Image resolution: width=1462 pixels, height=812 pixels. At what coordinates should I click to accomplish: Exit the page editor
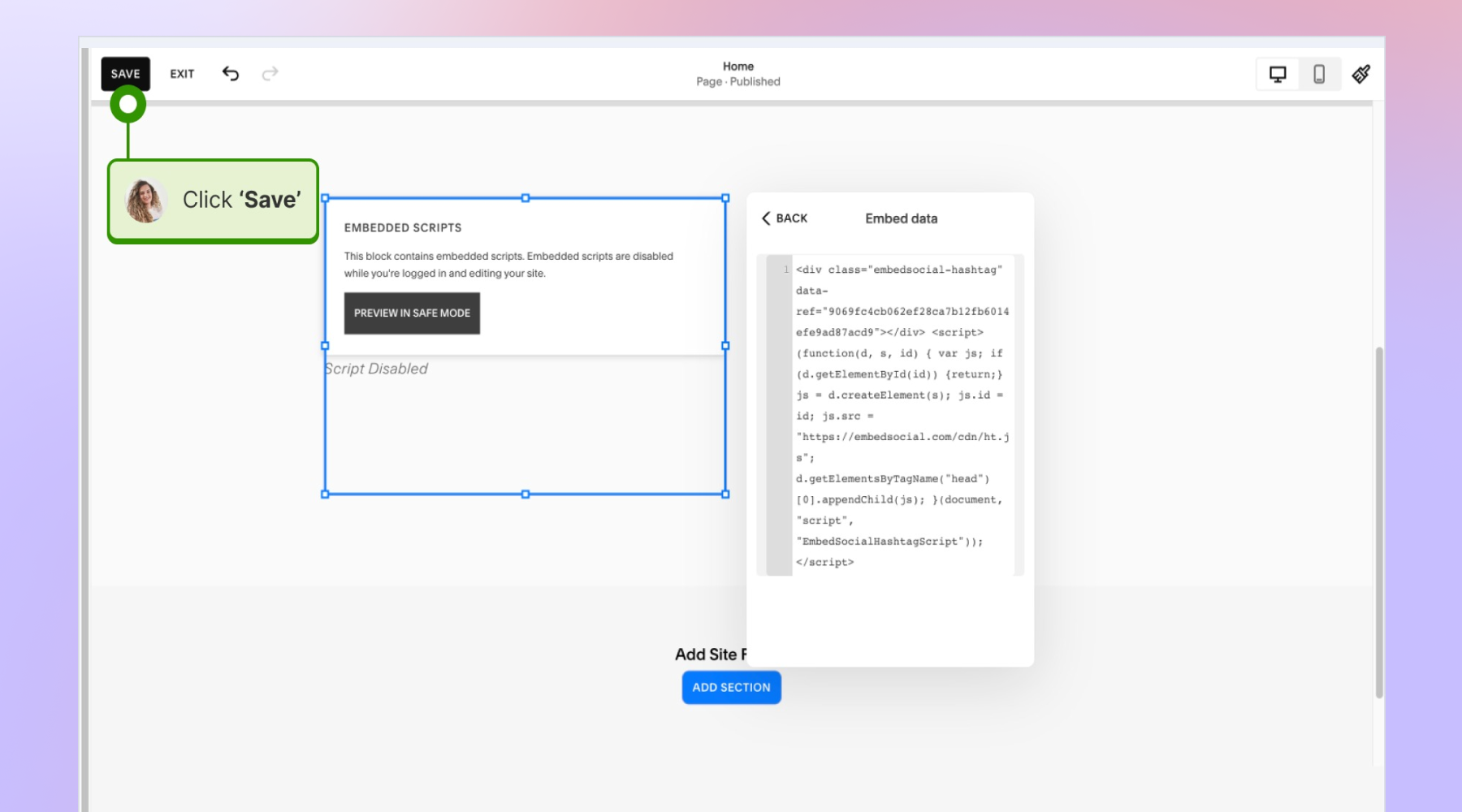tap(182, 74)
